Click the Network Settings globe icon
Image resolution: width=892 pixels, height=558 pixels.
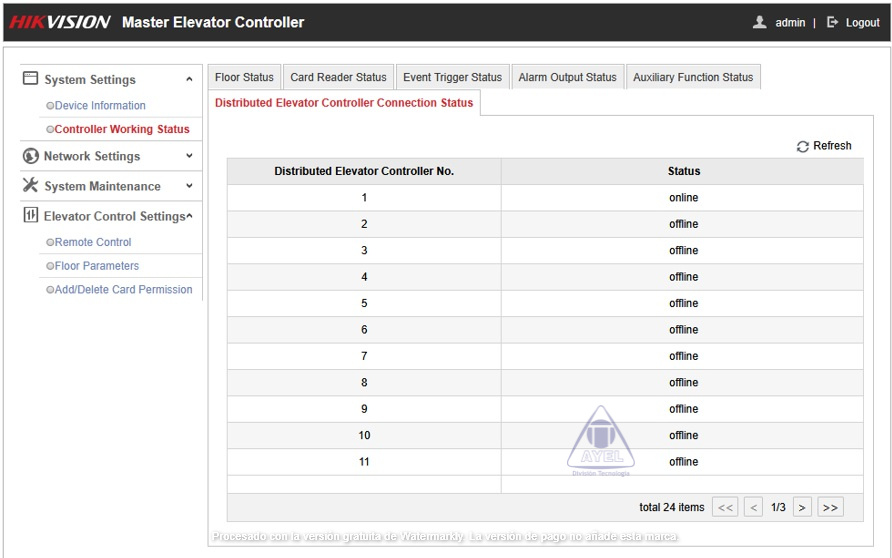point(30,156)
